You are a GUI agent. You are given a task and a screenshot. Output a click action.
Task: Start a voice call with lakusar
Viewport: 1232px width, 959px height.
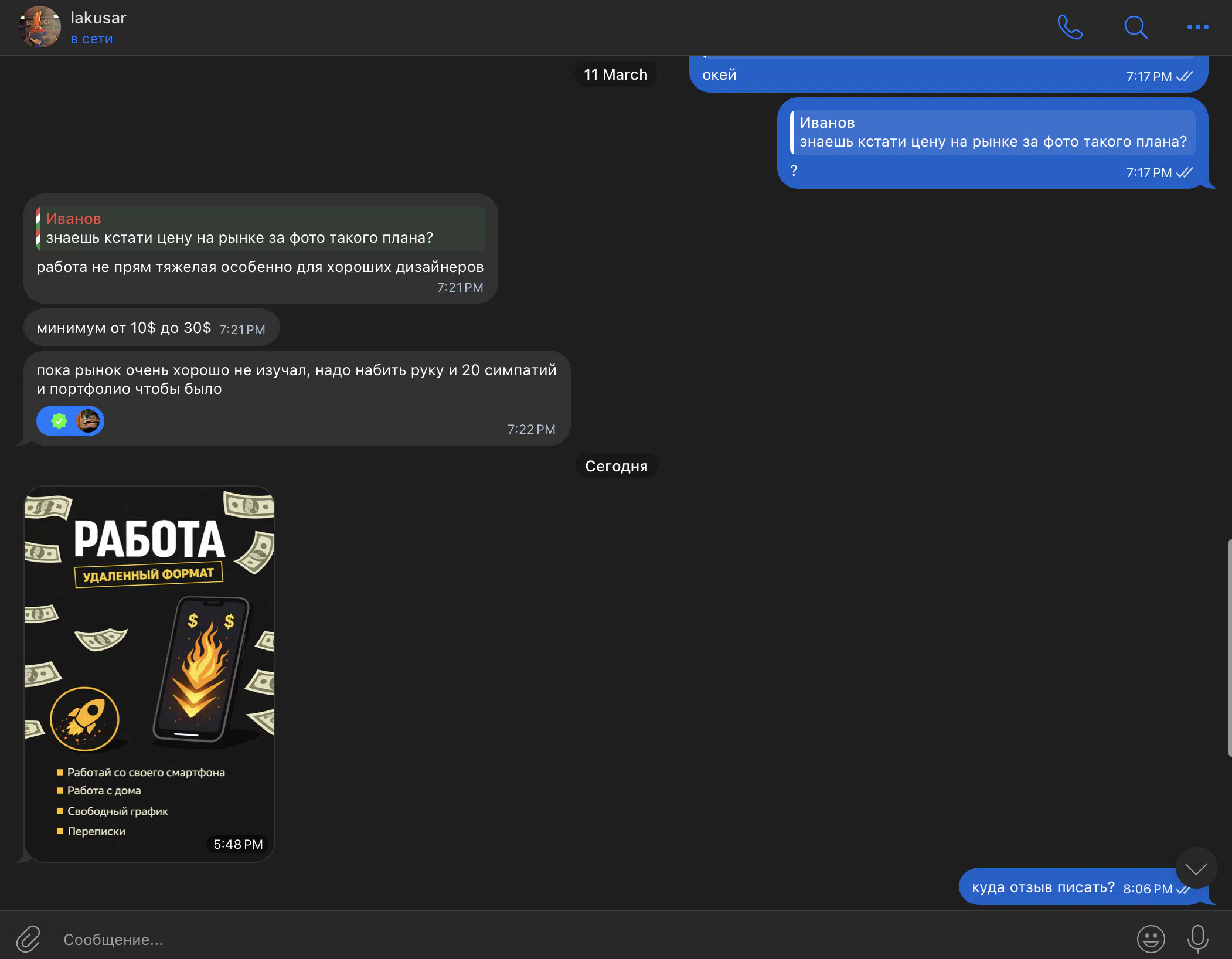pyautogui.click(x=1070, y=27)
